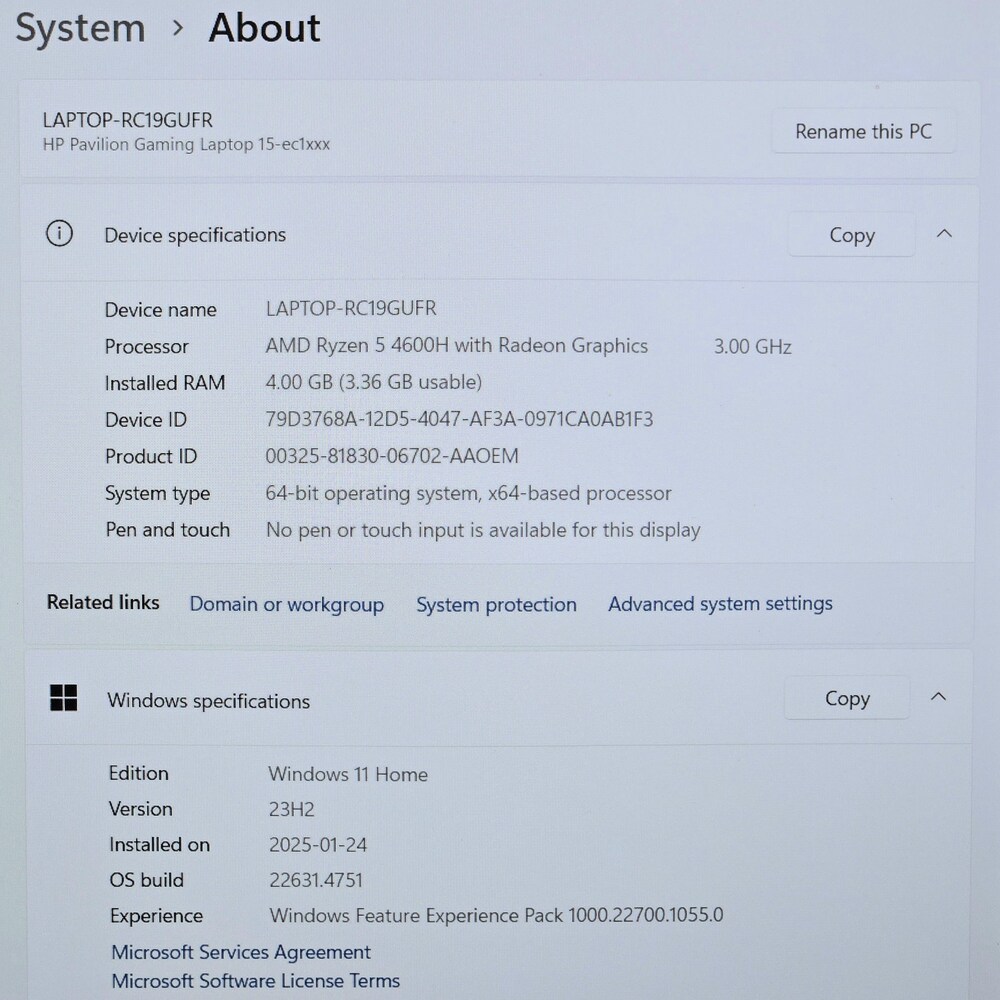Screen dimensions: 1000x1000
Task: Click the Version row label
Action: pyautogui.click(x=140, y=809)
